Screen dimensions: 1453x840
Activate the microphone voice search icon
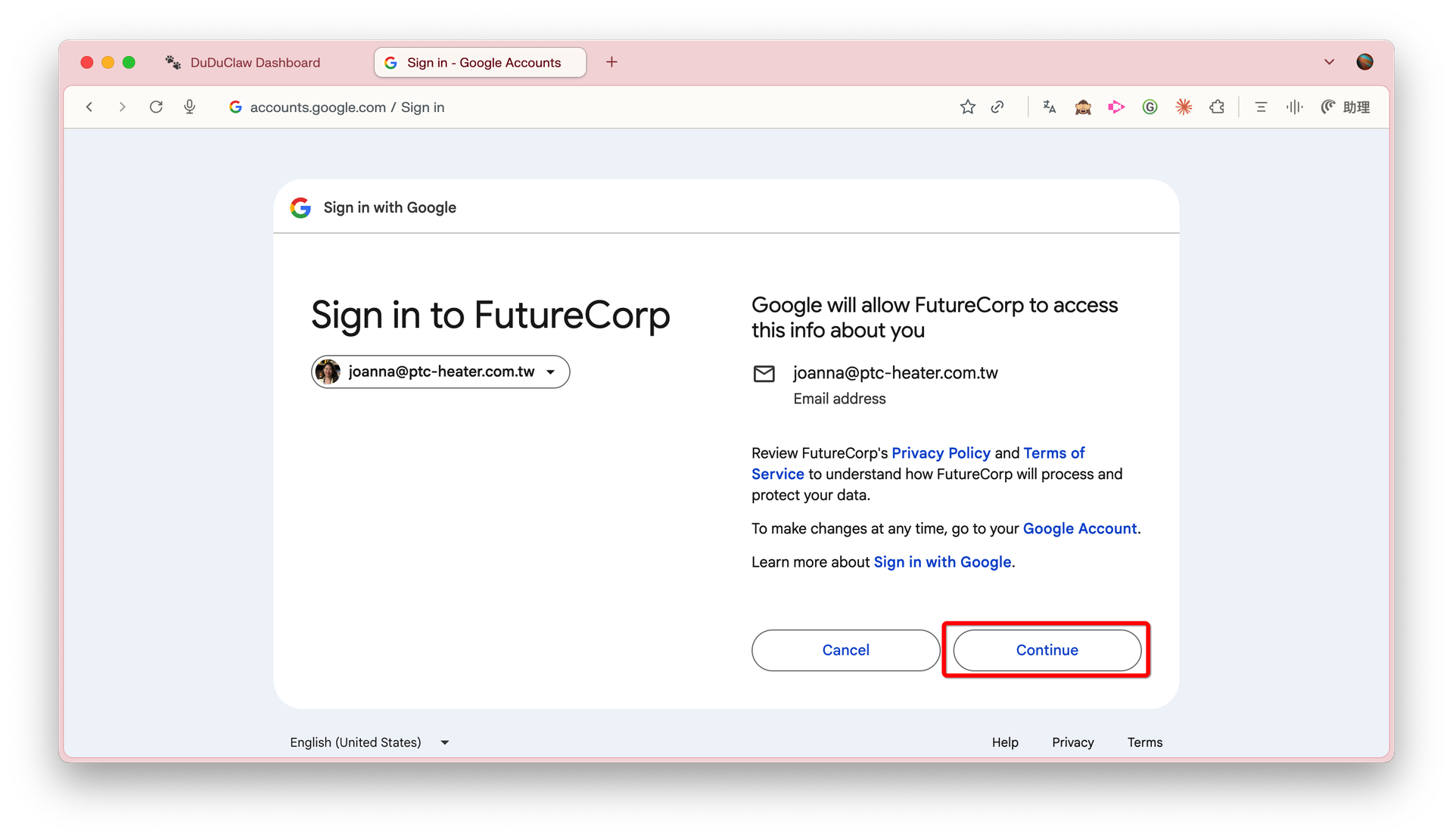pyautogui.click(x=190, y=107)
